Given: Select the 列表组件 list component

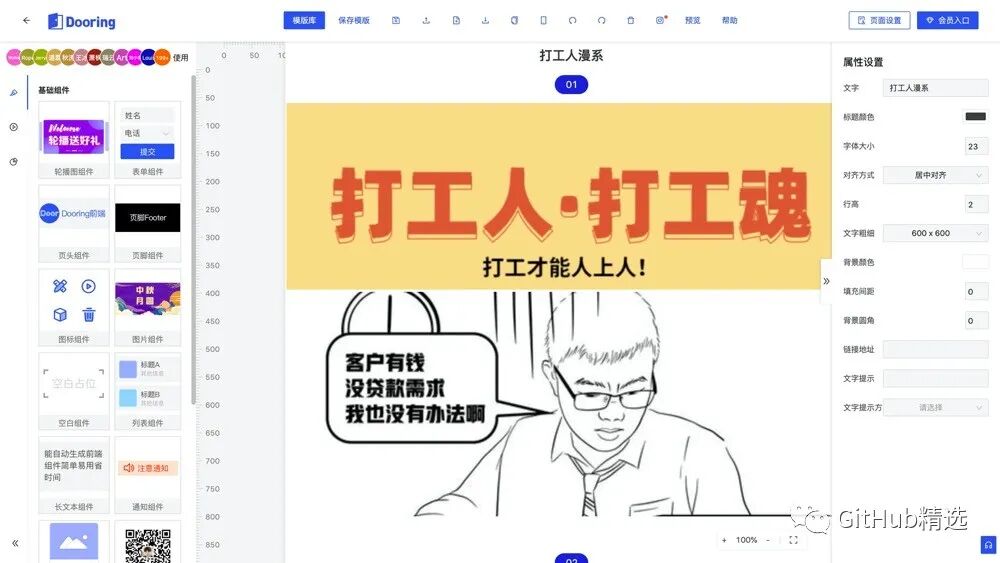Looking at the screenshot, I should tap(148, 391).
